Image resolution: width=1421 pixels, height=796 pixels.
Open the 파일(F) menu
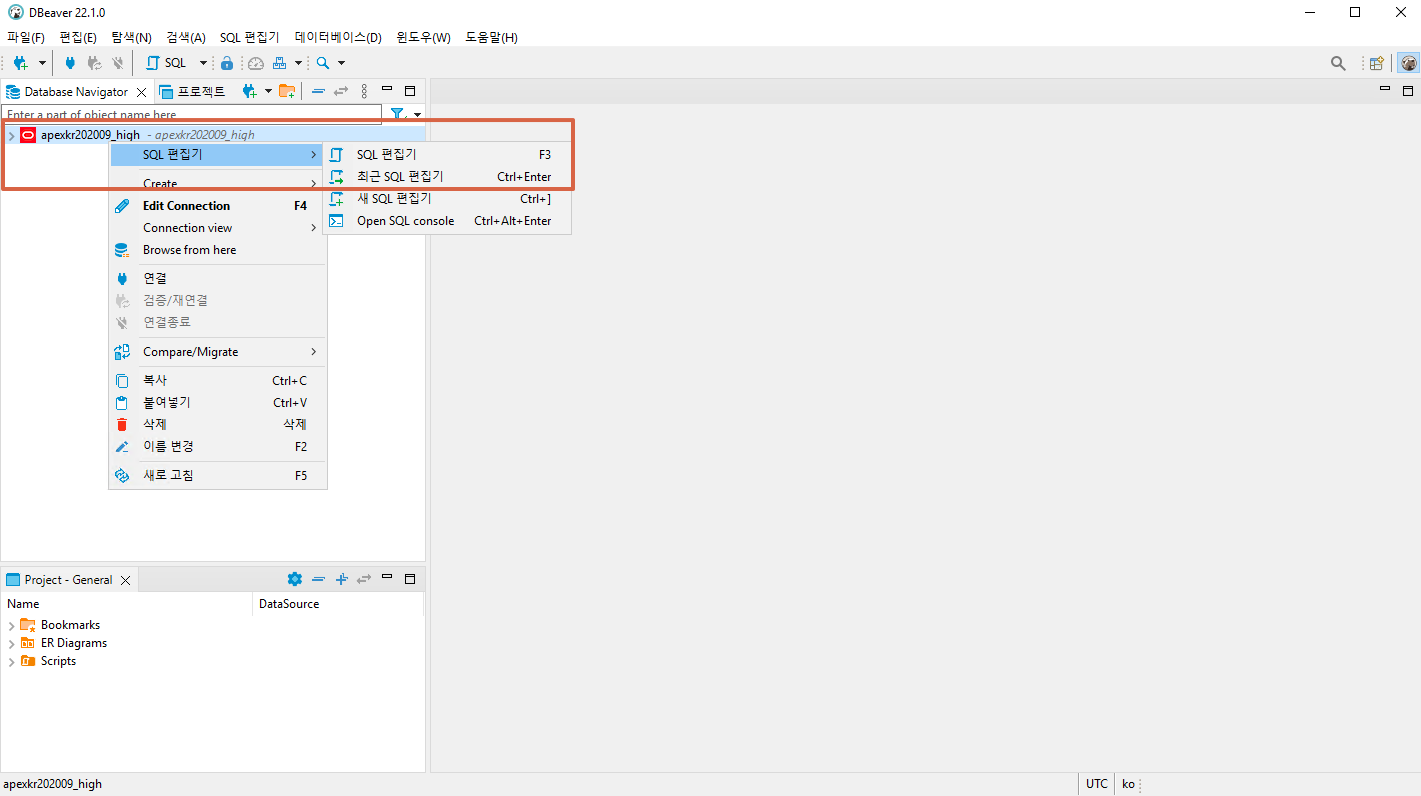(x=26, y=37)
